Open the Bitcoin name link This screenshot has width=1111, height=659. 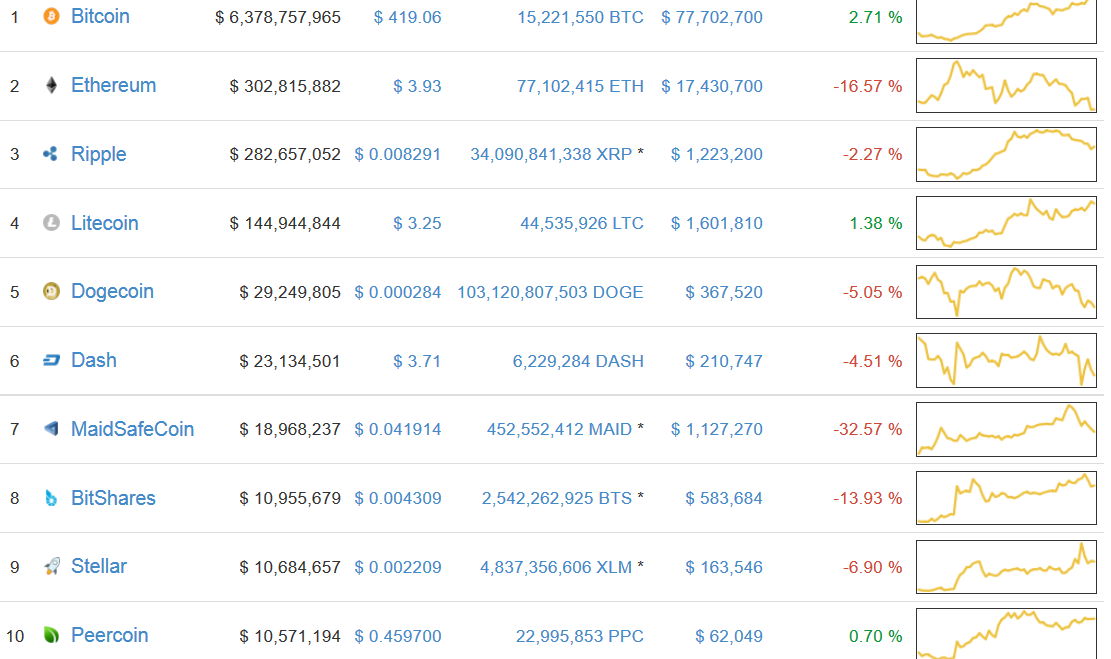(100, 16)
